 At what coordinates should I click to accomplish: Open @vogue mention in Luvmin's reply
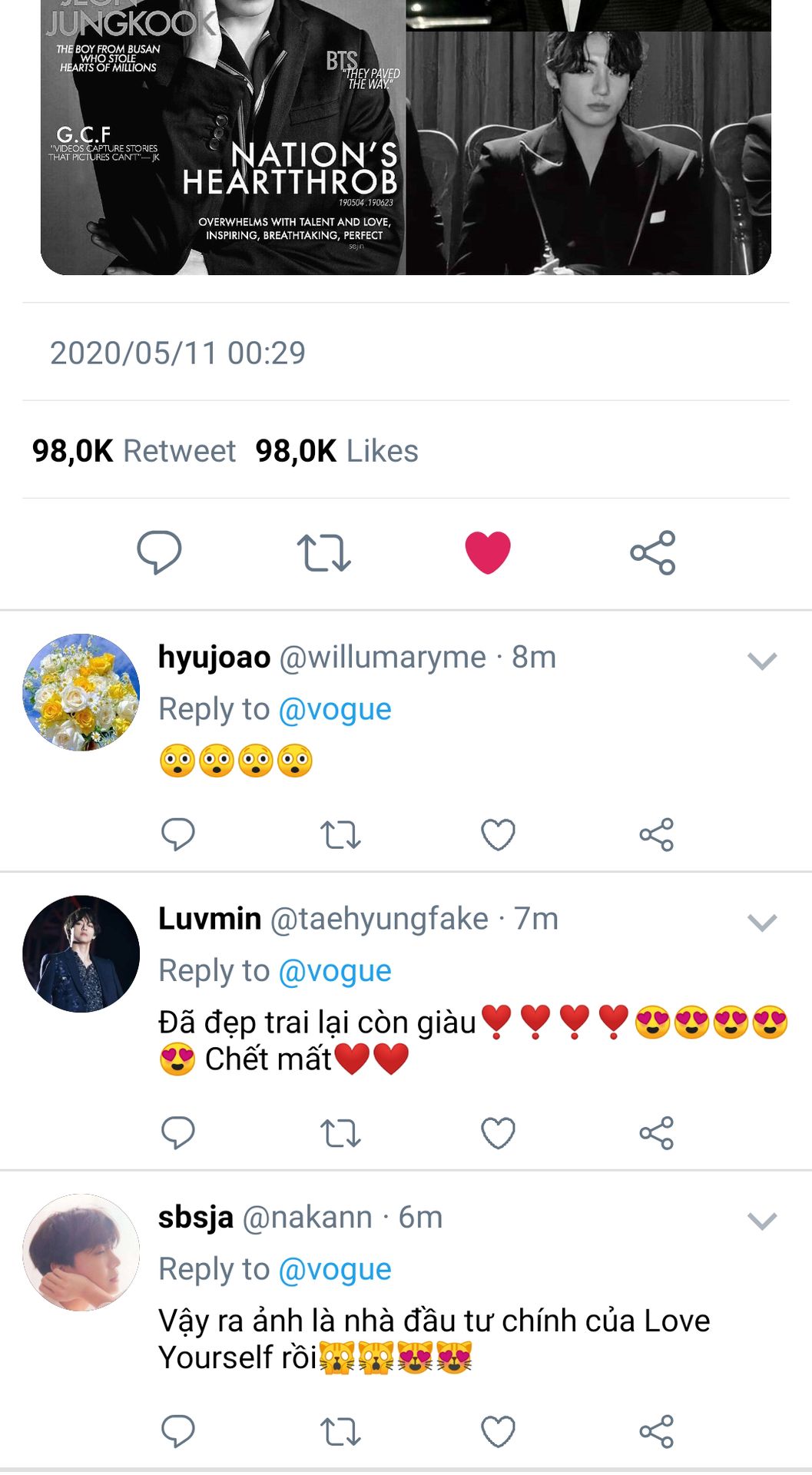(335, 971)
